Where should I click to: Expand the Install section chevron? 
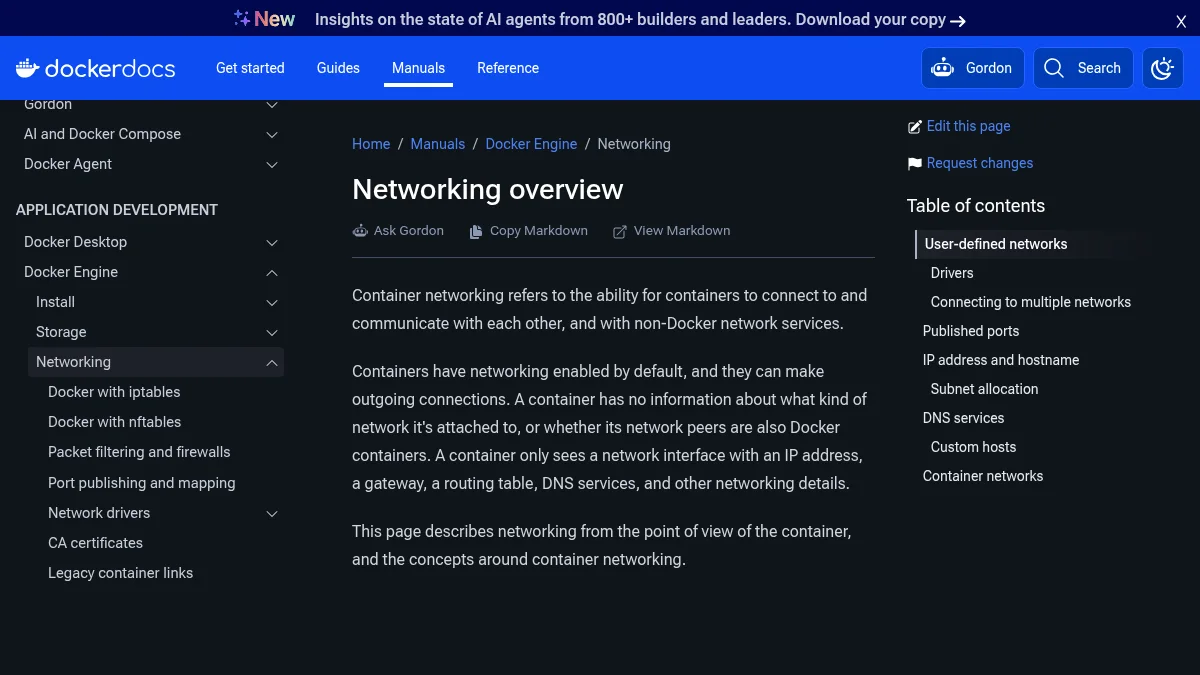tap(272, 302)
